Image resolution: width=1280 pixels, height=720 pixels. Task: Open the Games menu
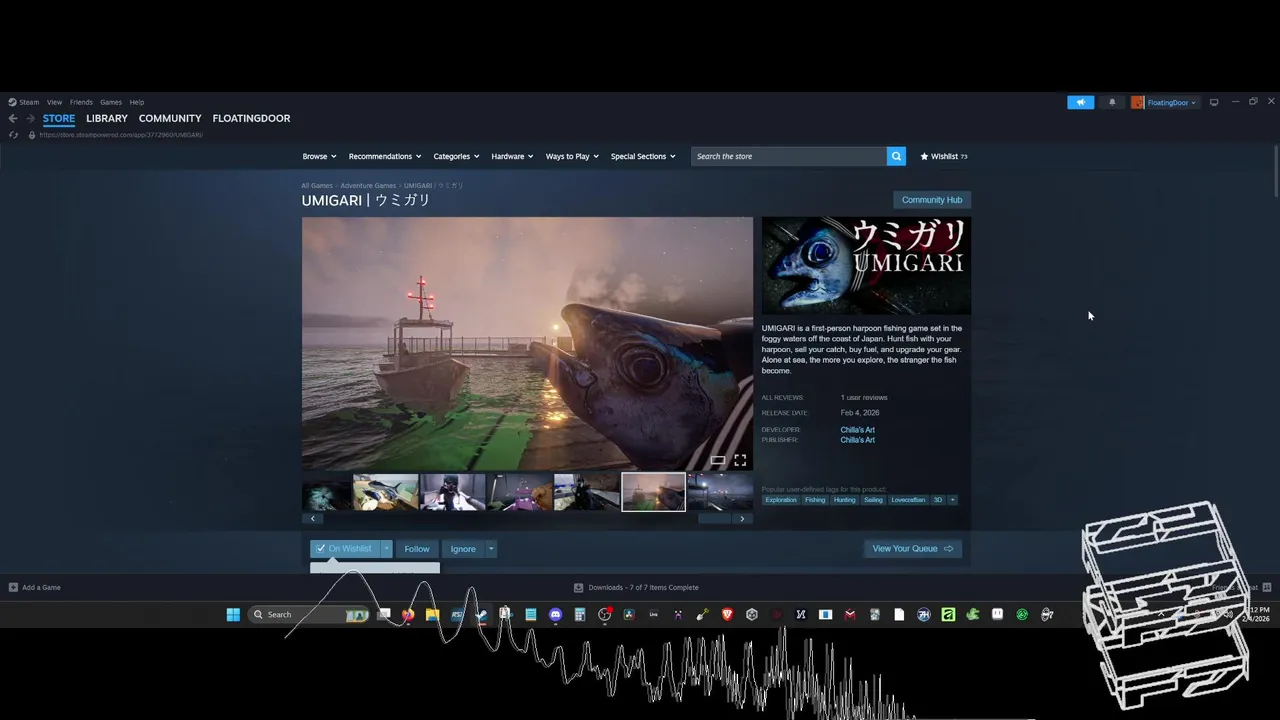tap(111, 102)
